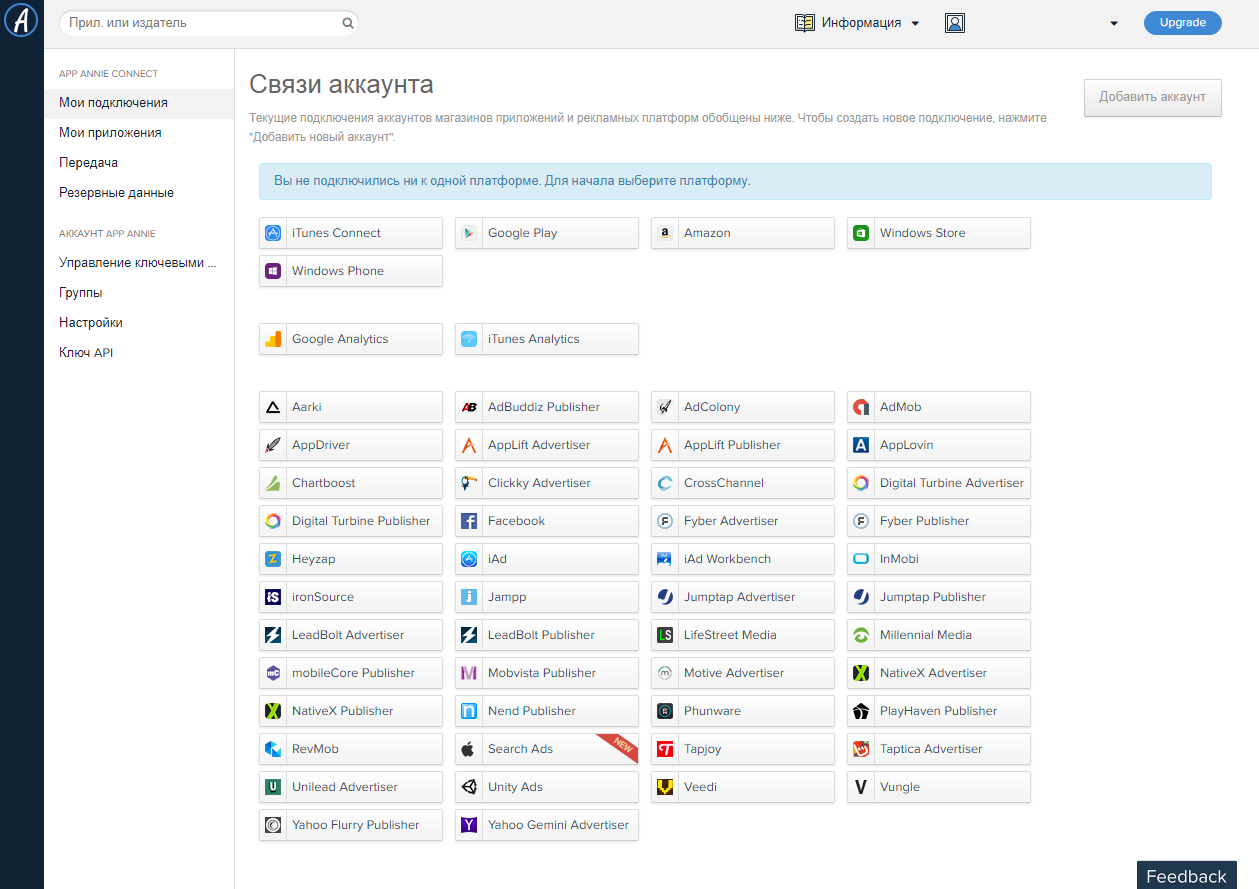Click the iTunes Analytics blue icon

(x=469, y=339)
